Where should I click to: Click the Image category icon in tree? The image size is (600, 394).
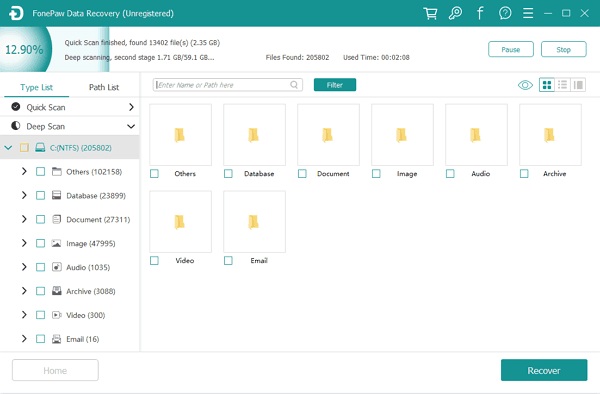tap(56, 243)
